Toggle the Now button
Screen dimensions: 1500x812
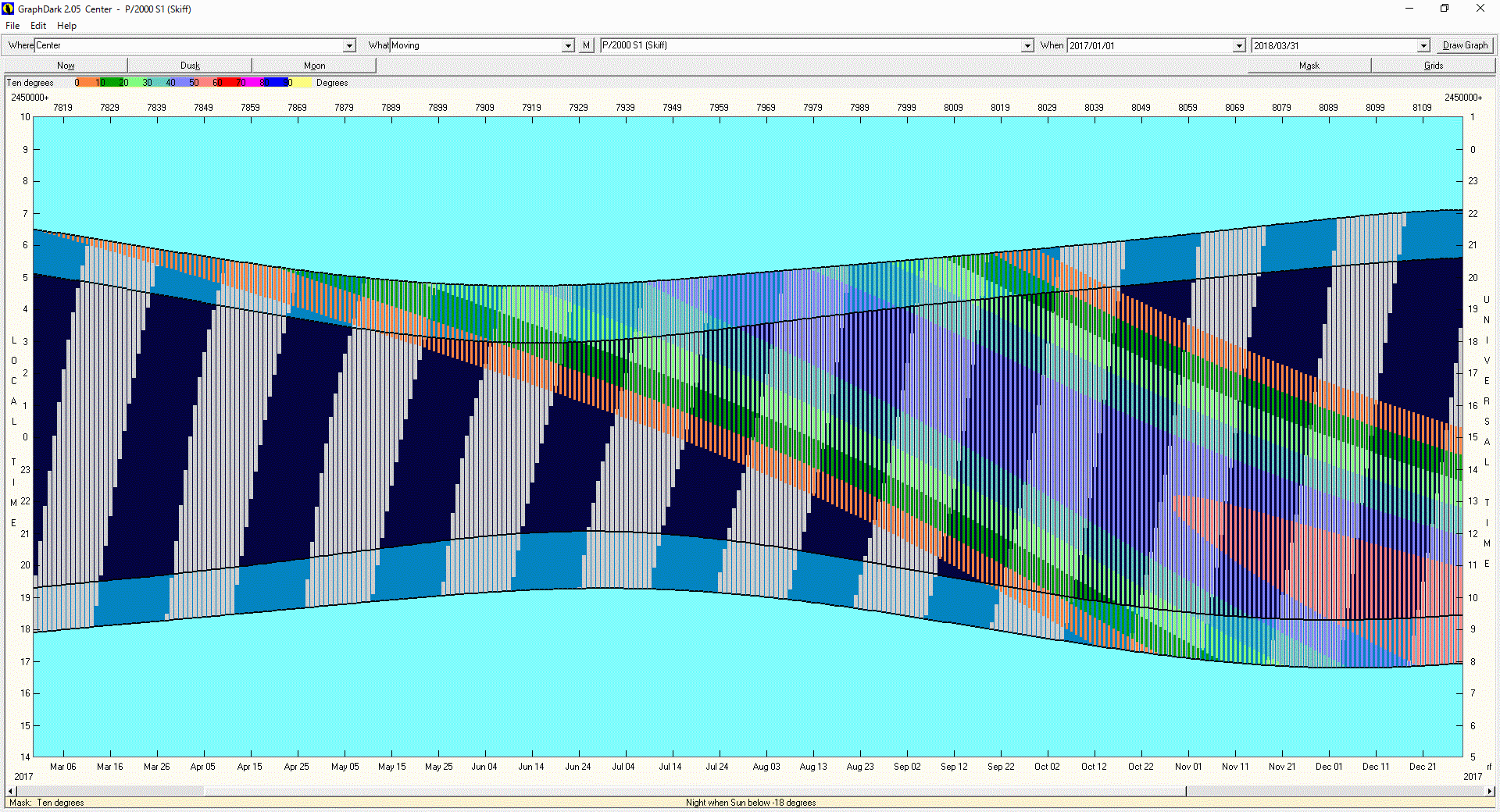(x=66, y=66)
